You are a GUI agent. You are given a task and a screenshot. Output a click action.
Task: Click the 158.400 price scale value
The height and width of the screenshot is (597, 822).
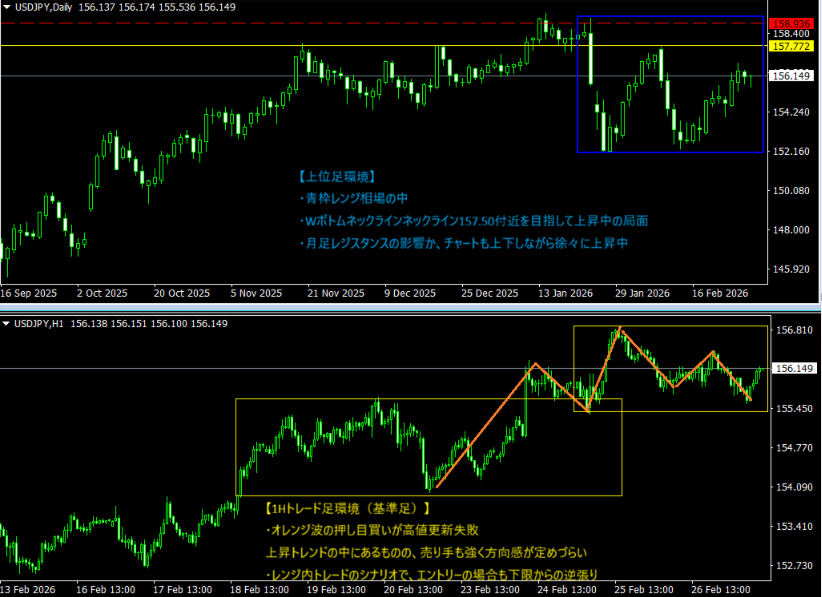(x=791, y=34)
